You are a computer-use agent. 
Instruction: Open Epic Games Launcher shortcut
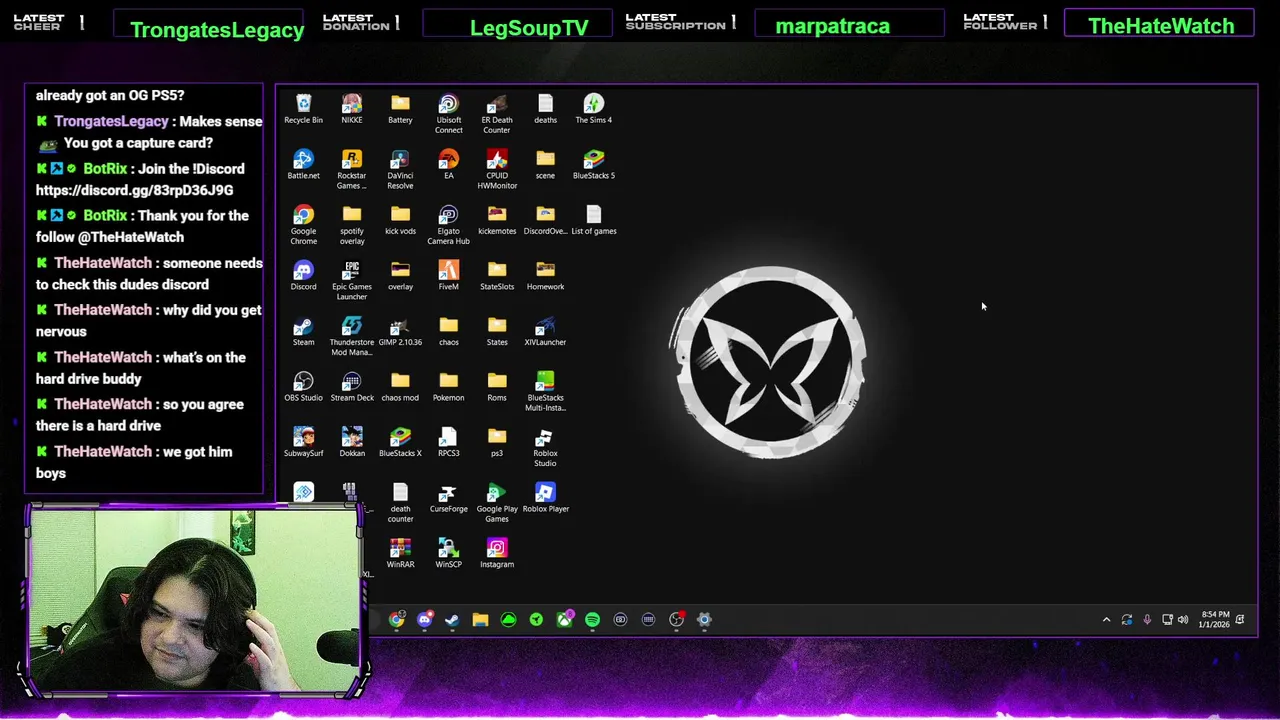click(352, 281)
